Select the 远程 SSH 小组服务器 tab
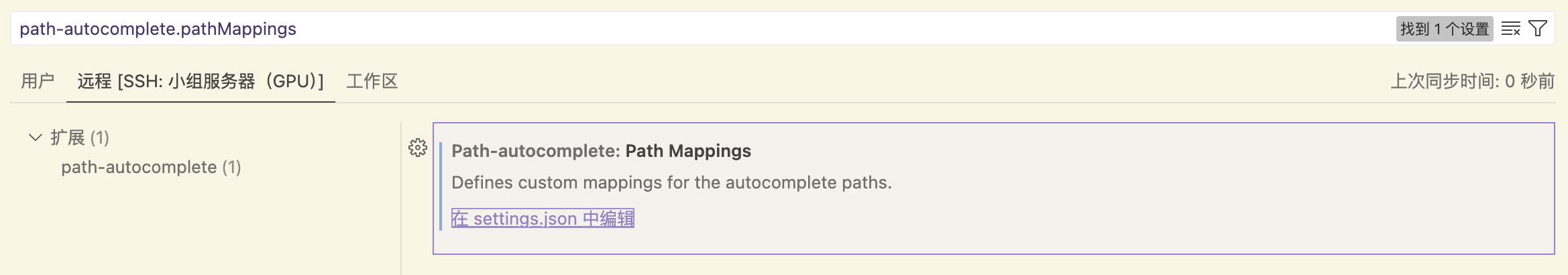This screenshot has width=1568, height=275. (201, 81)
